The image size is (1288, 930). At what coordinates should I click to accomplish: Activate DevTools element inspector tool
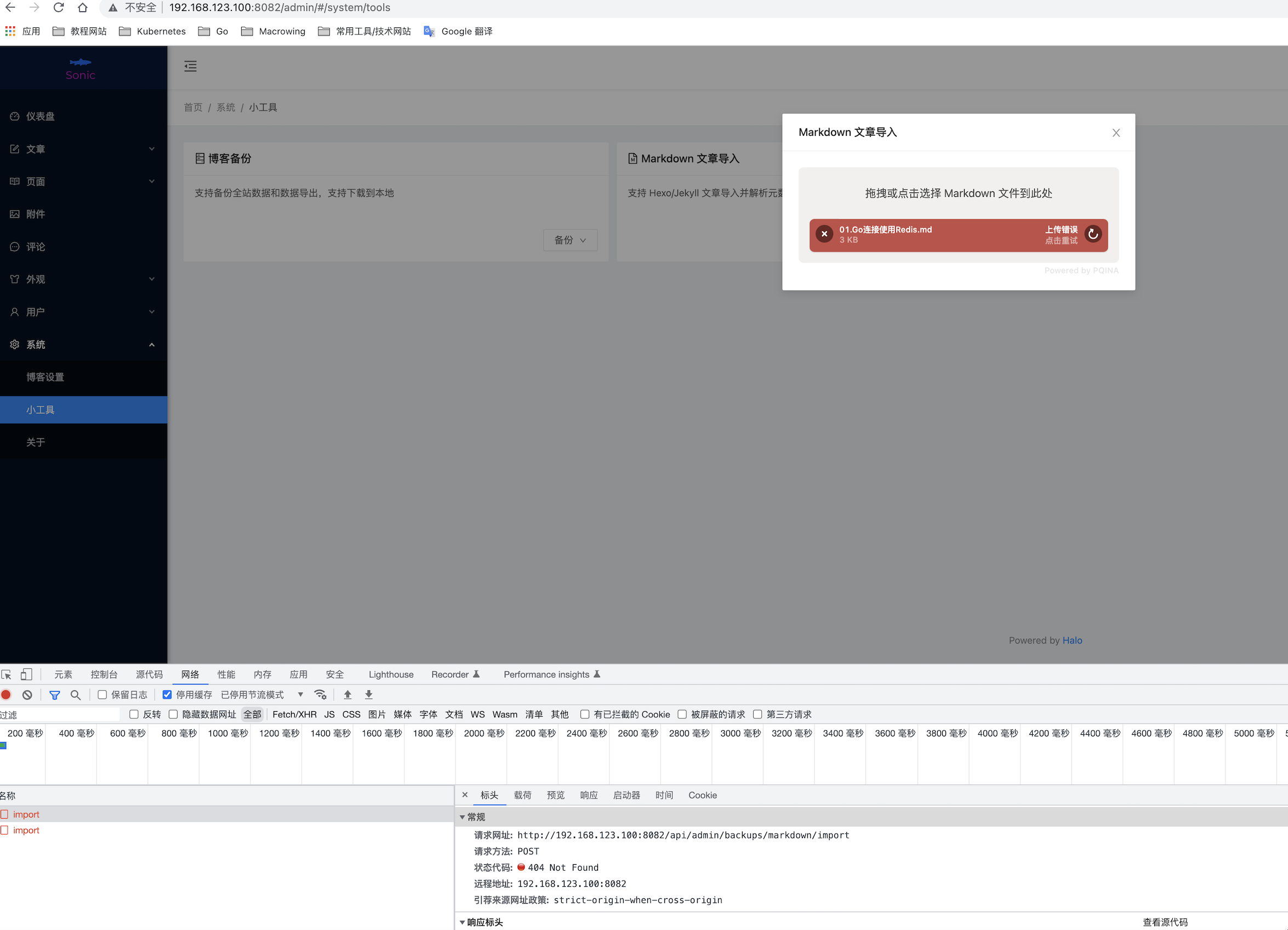[x=7, y=674]
